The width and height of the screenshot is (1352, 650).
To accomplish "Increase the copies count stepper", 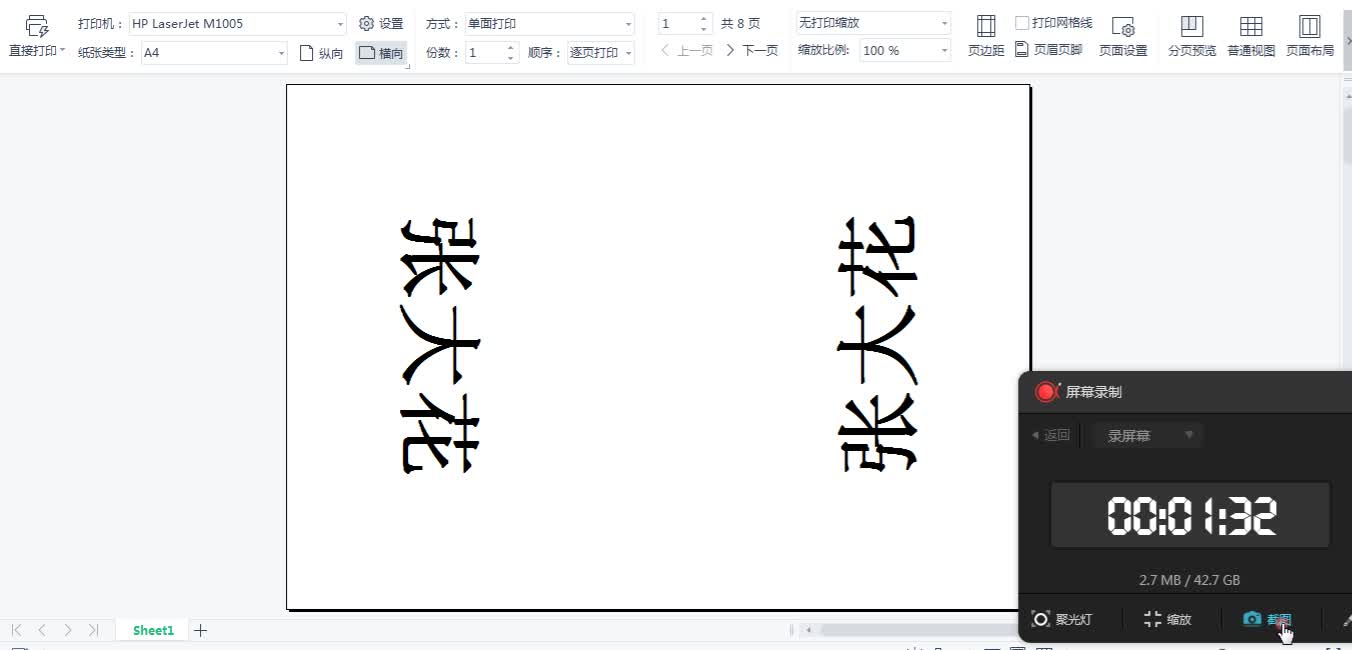I will click(x=511, y=47).
